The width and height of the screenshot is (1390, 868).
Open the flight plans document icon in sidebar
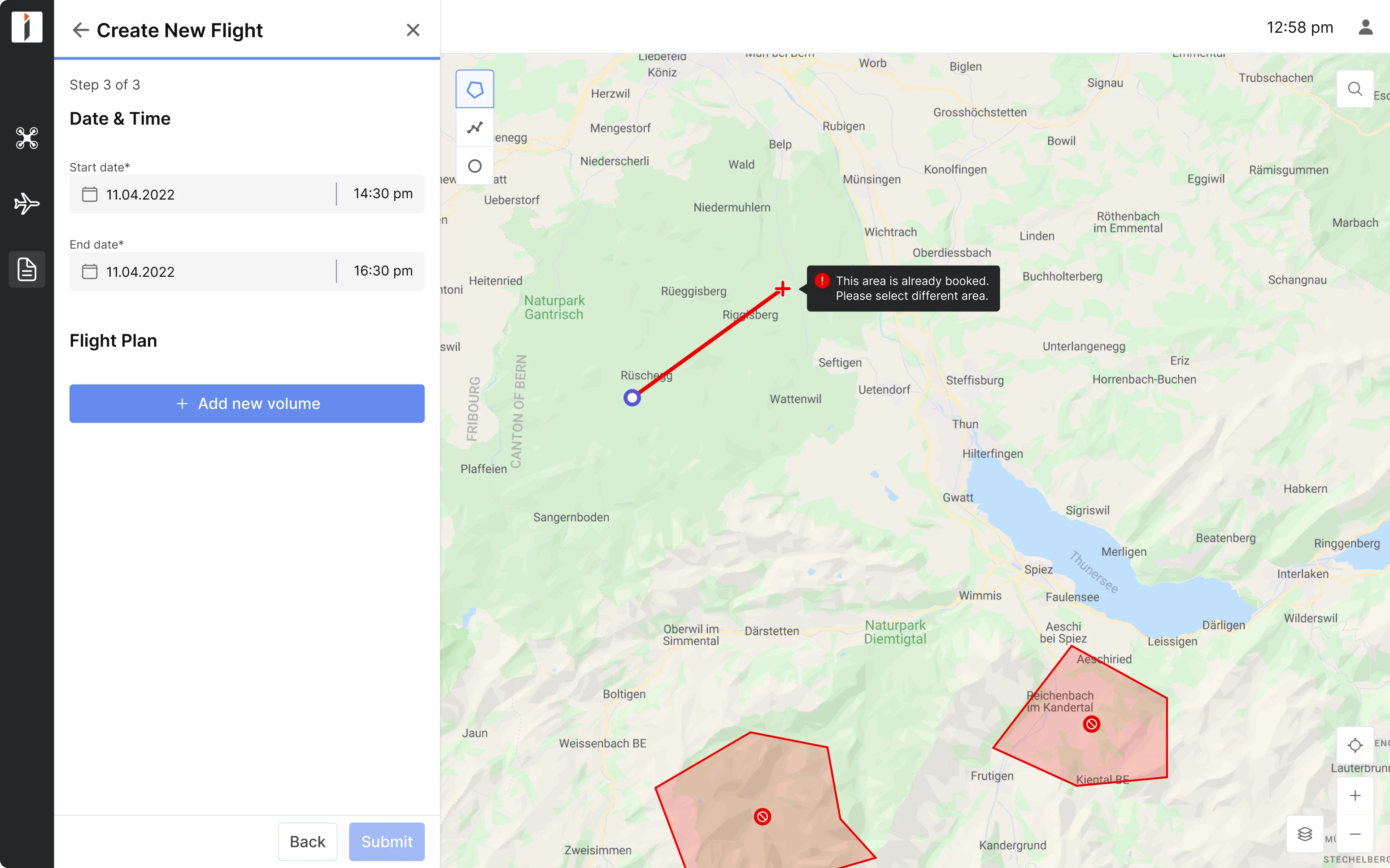tap(26, 269)
